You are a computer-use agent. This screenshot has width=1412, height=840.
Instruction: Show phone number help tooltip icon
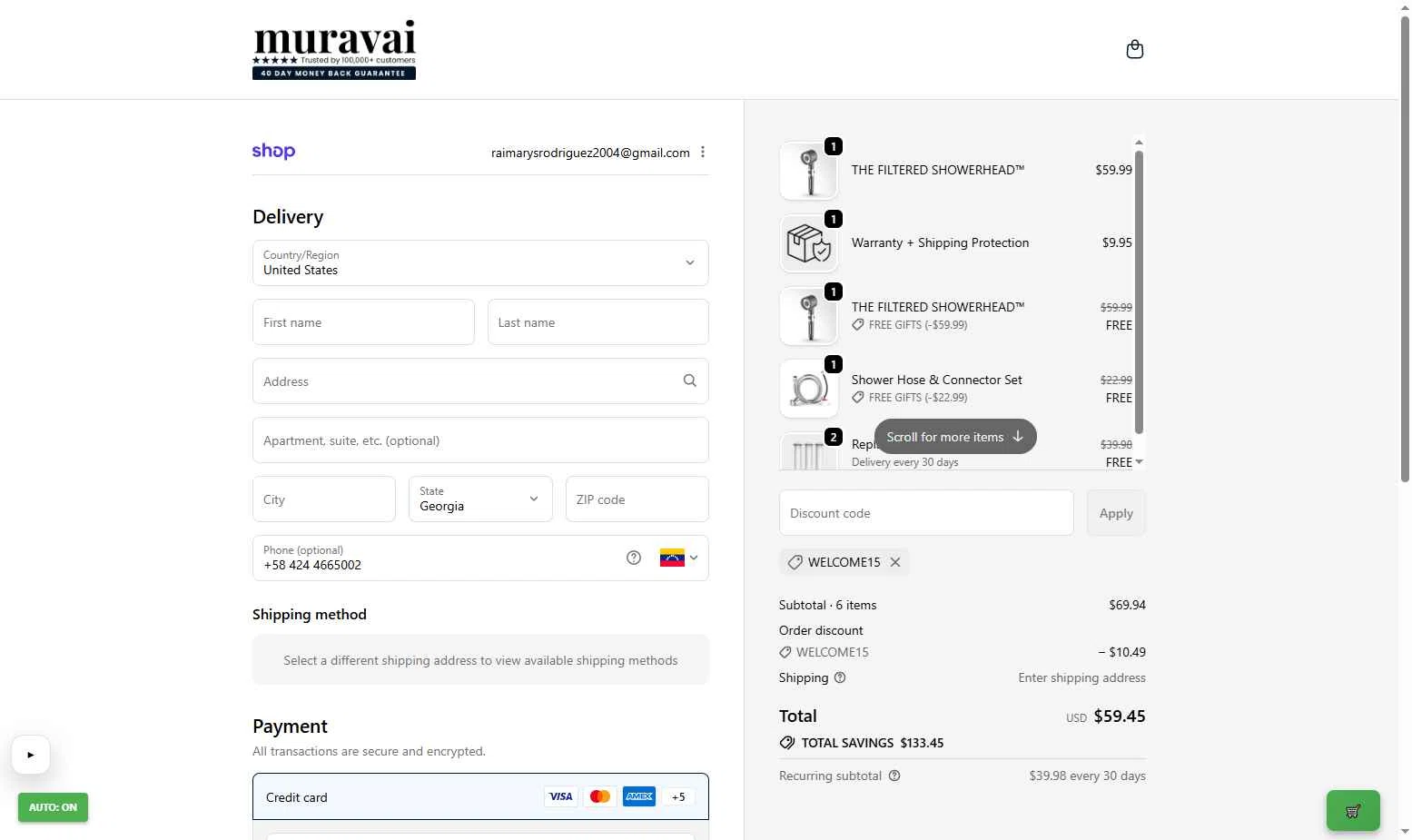[634, 558]
